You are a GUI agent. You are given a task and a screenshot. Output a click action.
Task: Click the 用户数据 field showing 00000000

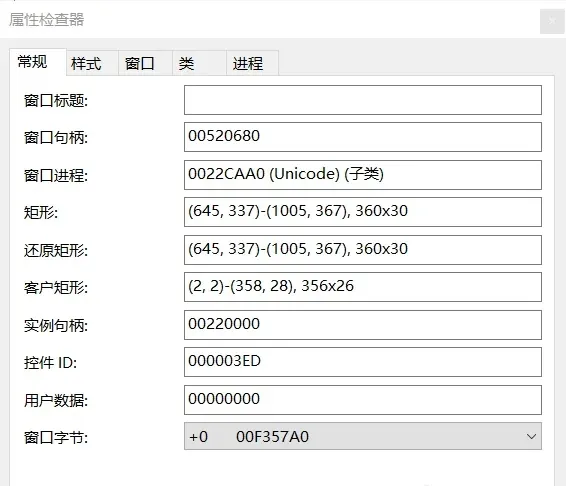(363, 400)
